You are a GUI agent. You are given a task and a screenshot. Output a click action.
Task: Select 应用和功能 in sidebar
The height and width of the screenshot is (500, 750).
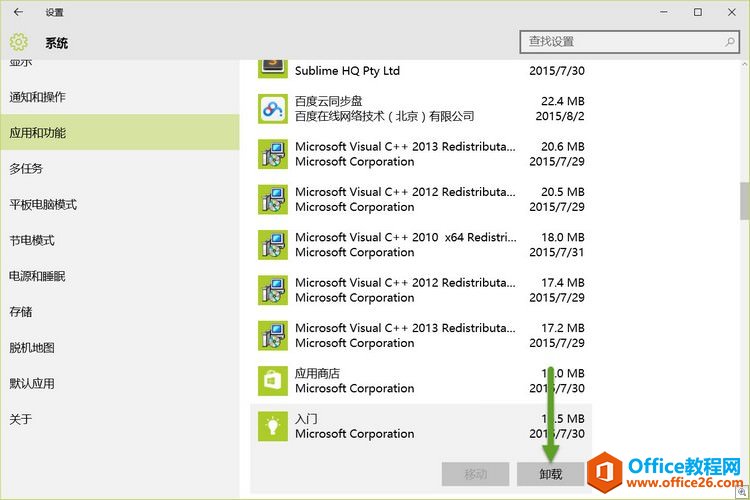click(x=120, y=133)
